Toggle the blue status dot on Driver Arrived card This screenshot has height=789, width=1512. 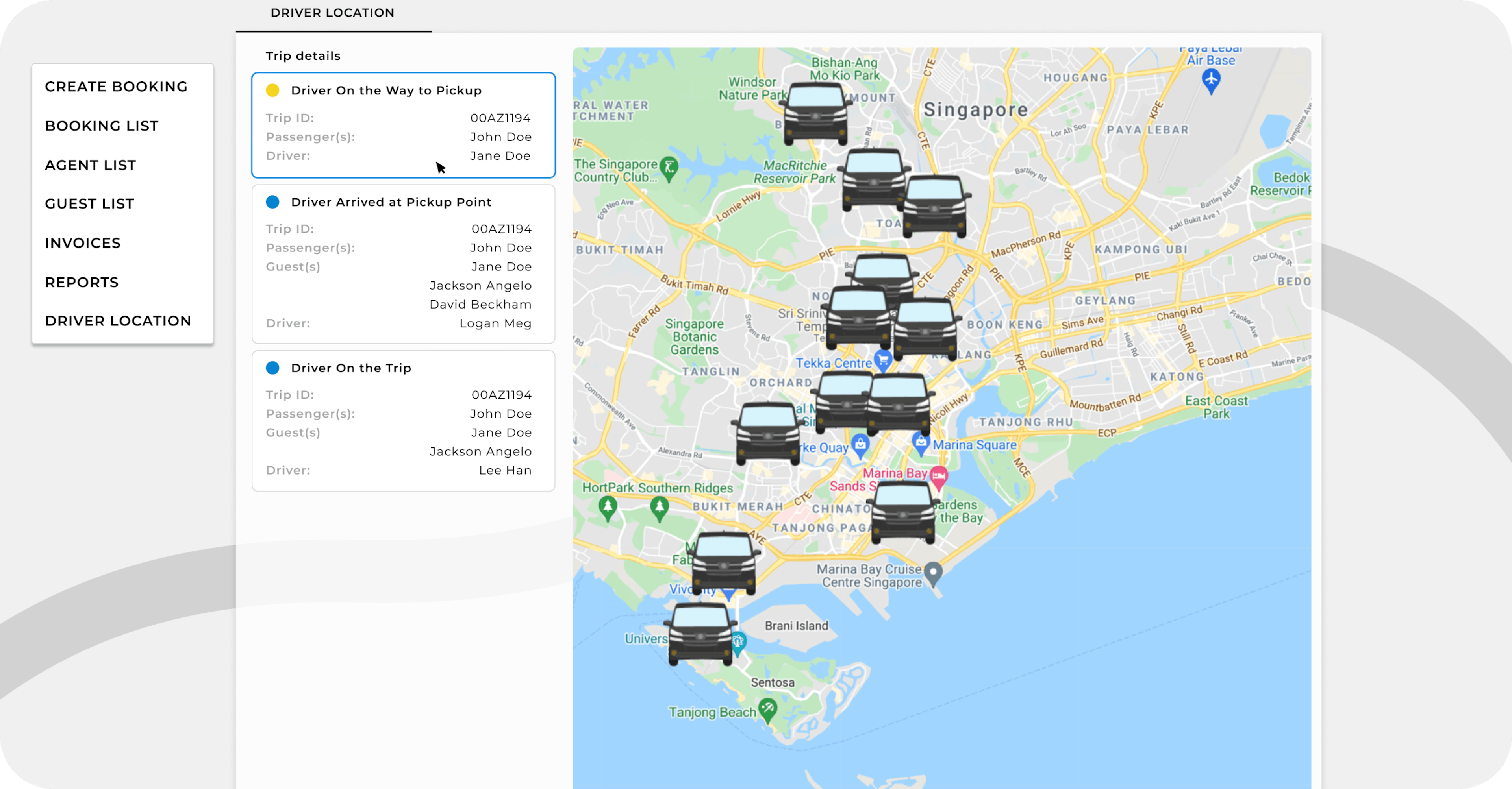(x=273, y=202)
